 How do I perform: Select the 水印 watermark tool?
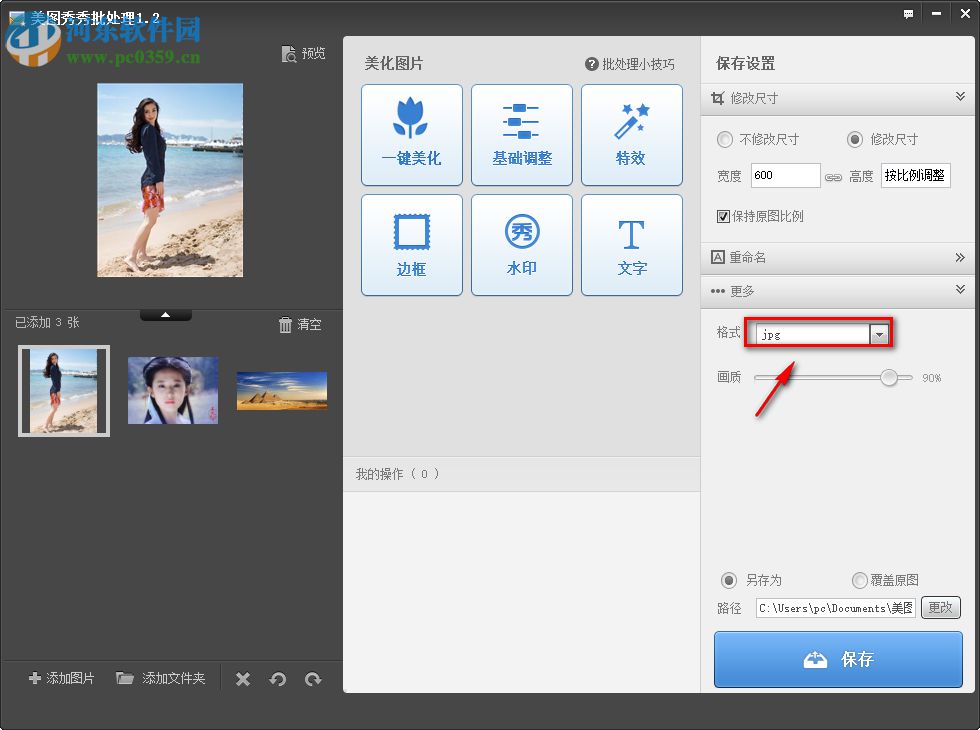[x=521, y=244]
